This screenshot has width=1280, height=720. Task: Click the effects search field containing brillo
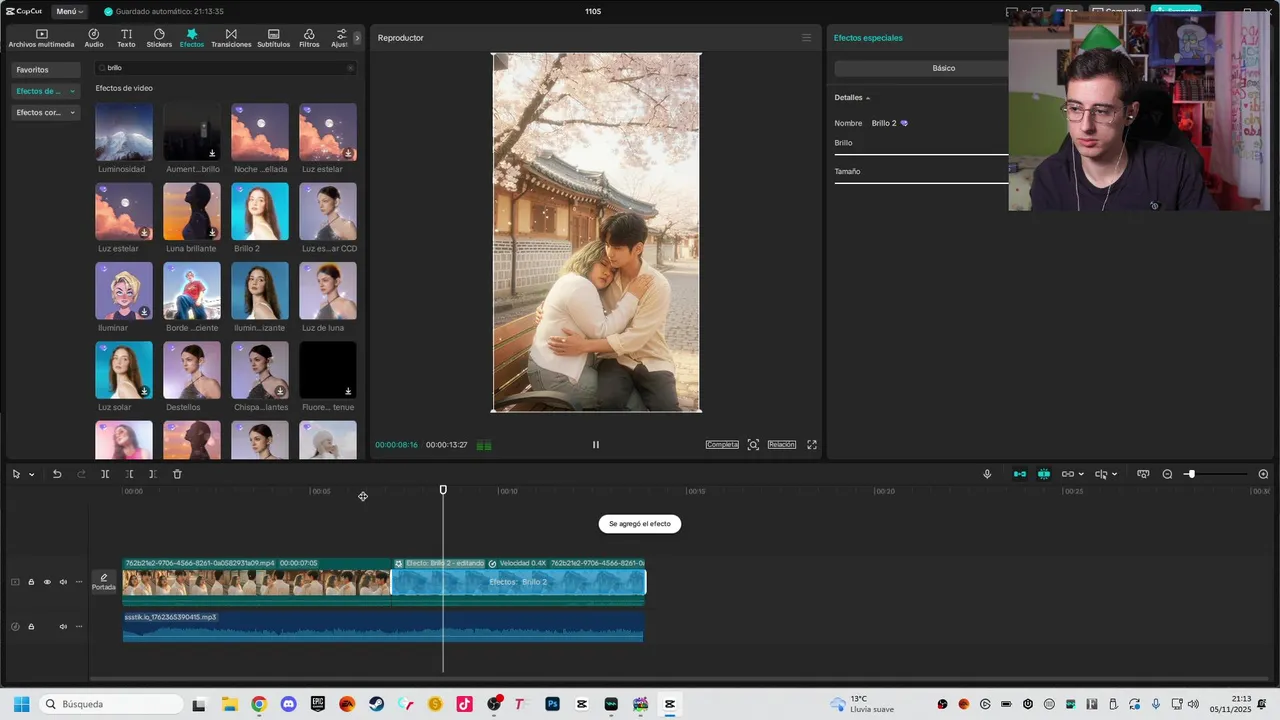coord(225,68)
